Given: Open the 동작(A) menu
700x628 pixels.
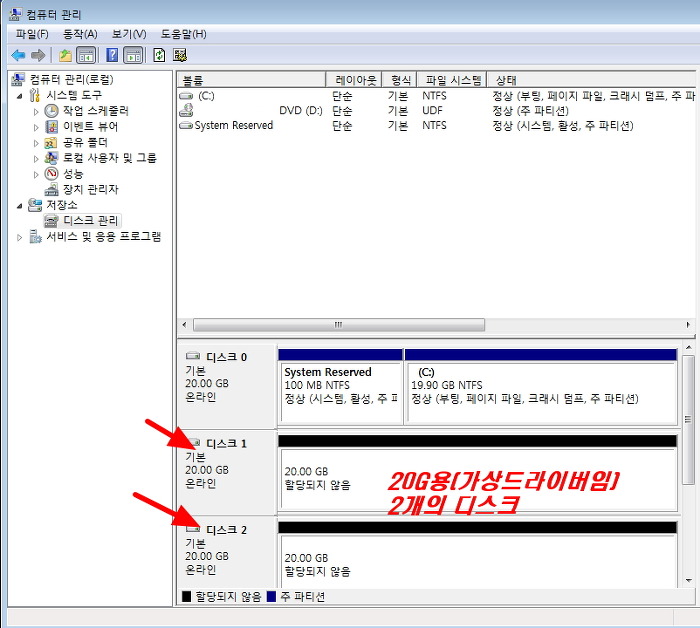Looking at the screenshot, I should [80, 34].
